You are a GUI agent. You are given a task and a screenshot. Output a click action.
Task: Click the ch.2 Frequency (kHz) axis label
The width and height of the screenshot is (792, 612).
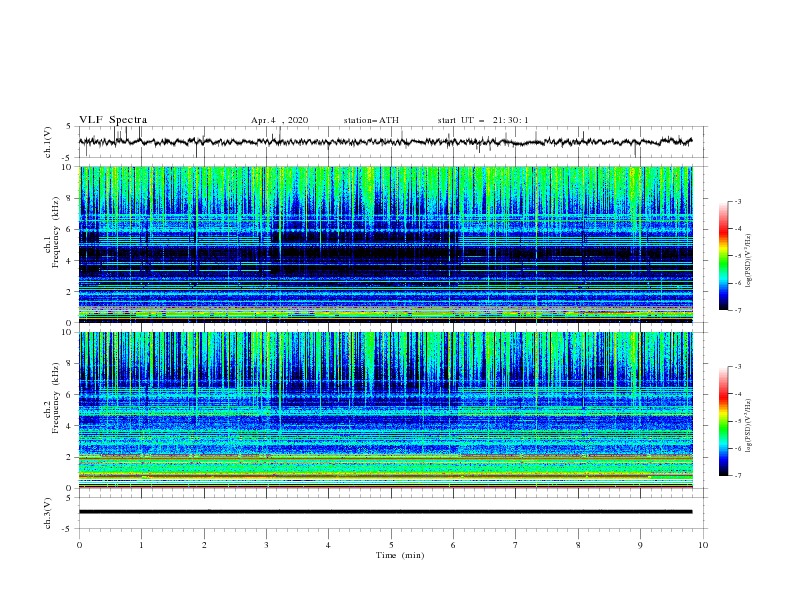pyautogui.click(x=52, y=398)
